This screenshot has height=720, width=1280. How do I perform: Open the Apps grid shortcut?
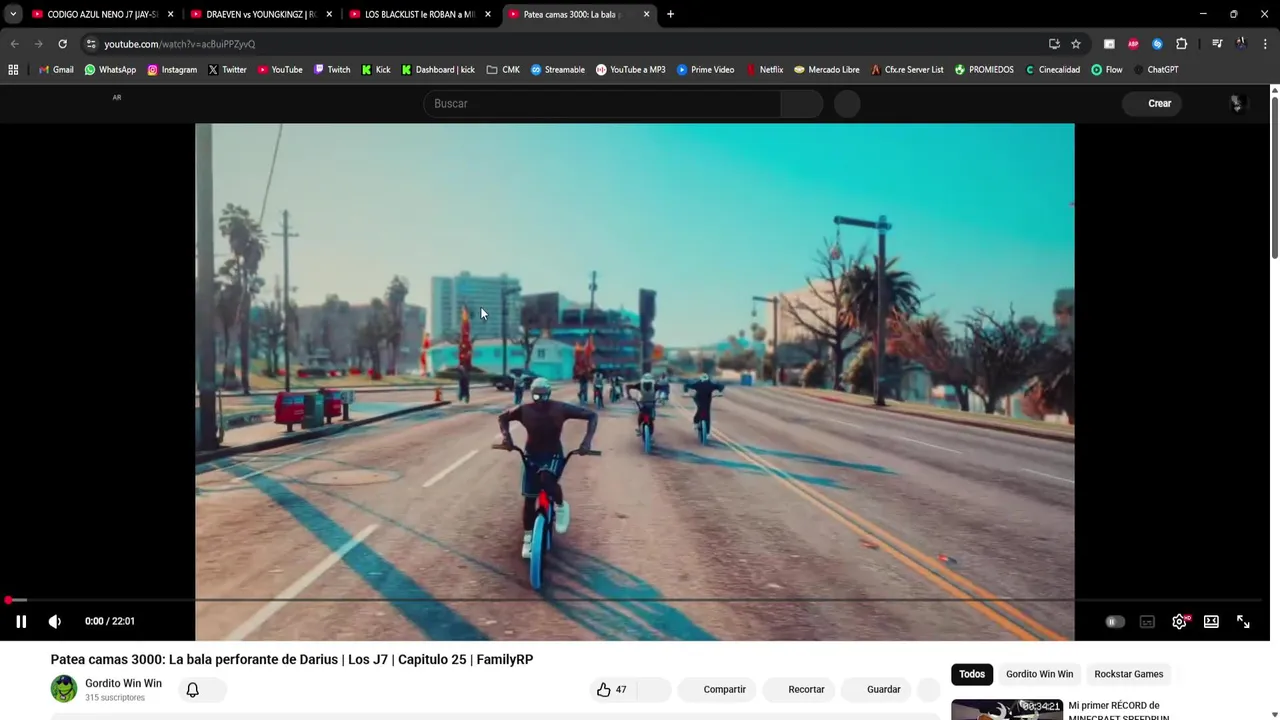13,70
